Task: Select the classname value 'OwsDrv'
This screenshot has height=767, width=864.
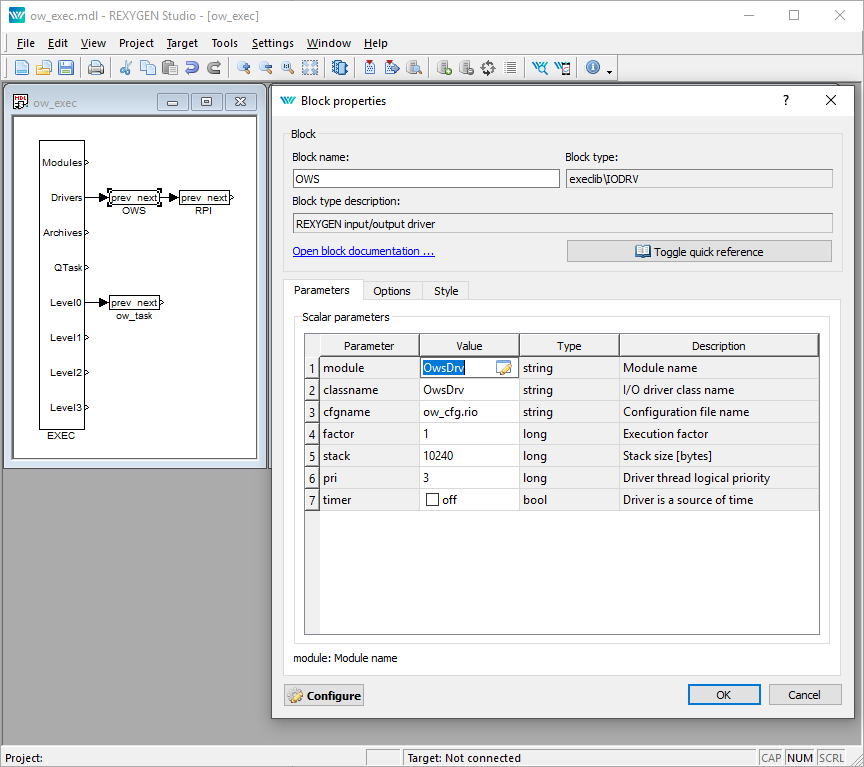Action: coord(468,390)
